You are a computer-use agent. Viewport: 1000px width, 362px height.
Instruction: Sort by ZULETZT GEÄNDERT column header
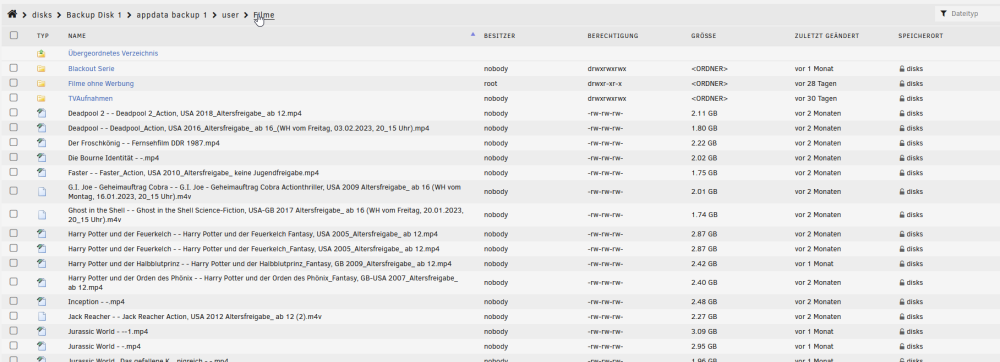point(827,36)
